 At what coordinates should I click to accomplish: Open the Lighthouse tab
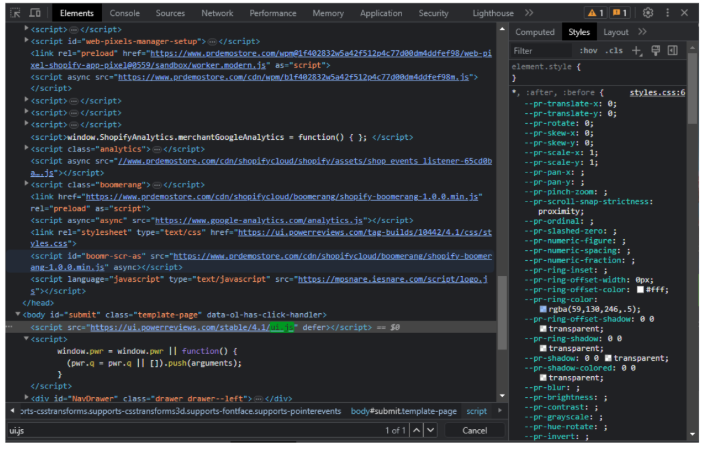[493, 13]
